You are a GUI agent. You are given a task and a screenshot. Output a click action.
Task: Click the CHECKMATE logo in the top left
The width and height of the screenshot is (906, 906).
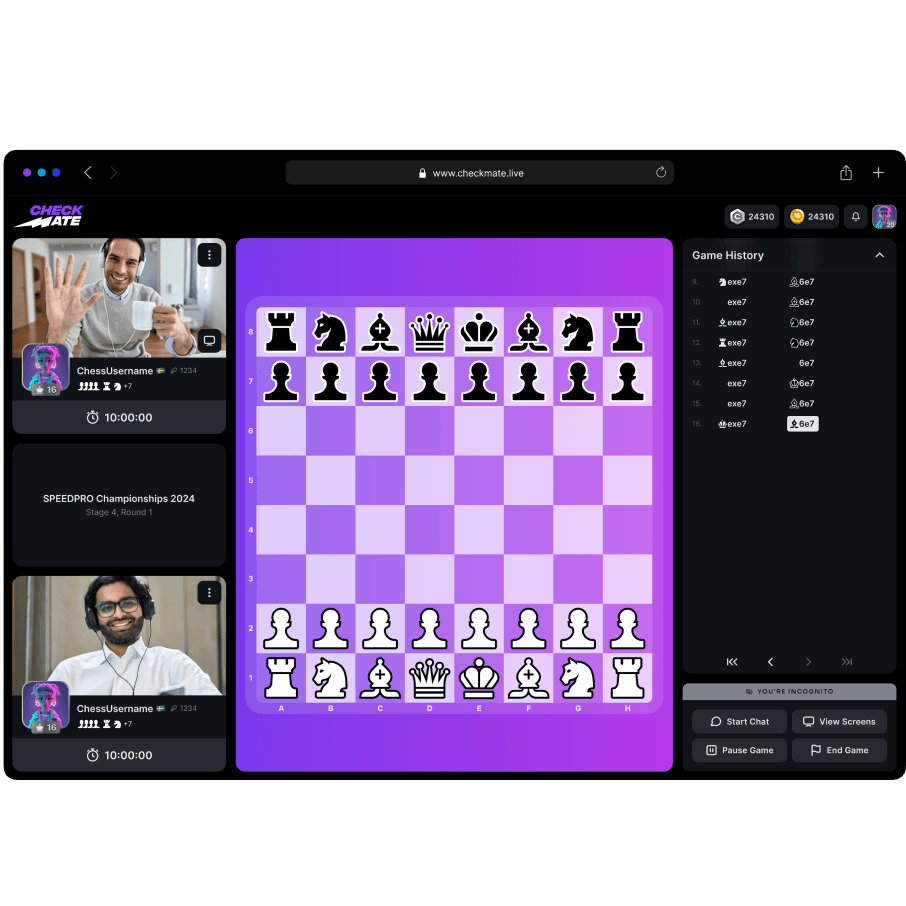[x=50, y=216]
